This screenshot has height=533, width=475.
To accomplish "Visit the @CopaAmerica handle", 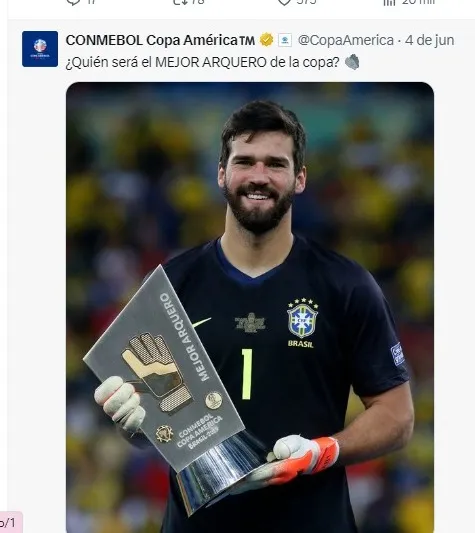I will (x=345, y=40).
